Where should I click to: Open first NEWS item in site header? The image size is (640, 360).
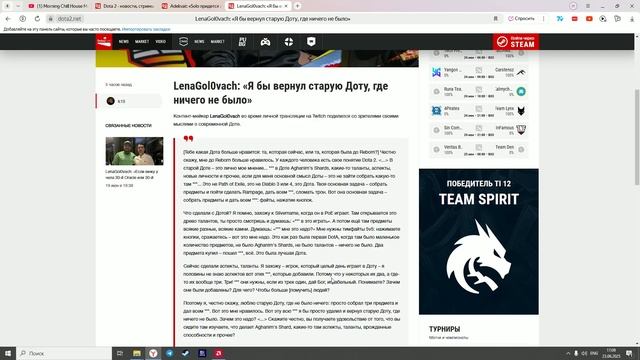point(124,42)
